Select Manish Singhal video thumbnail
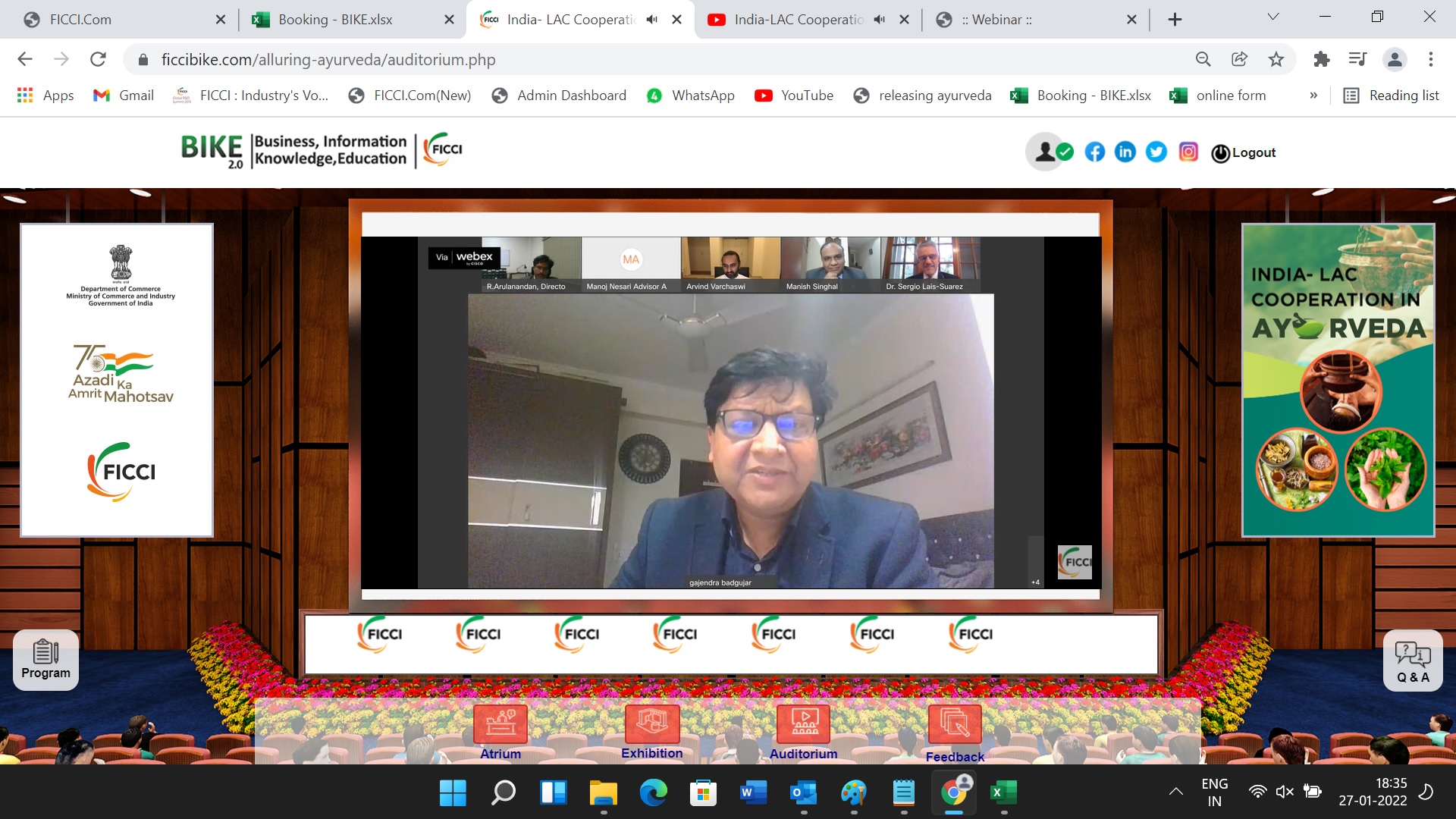 point(831,264)
